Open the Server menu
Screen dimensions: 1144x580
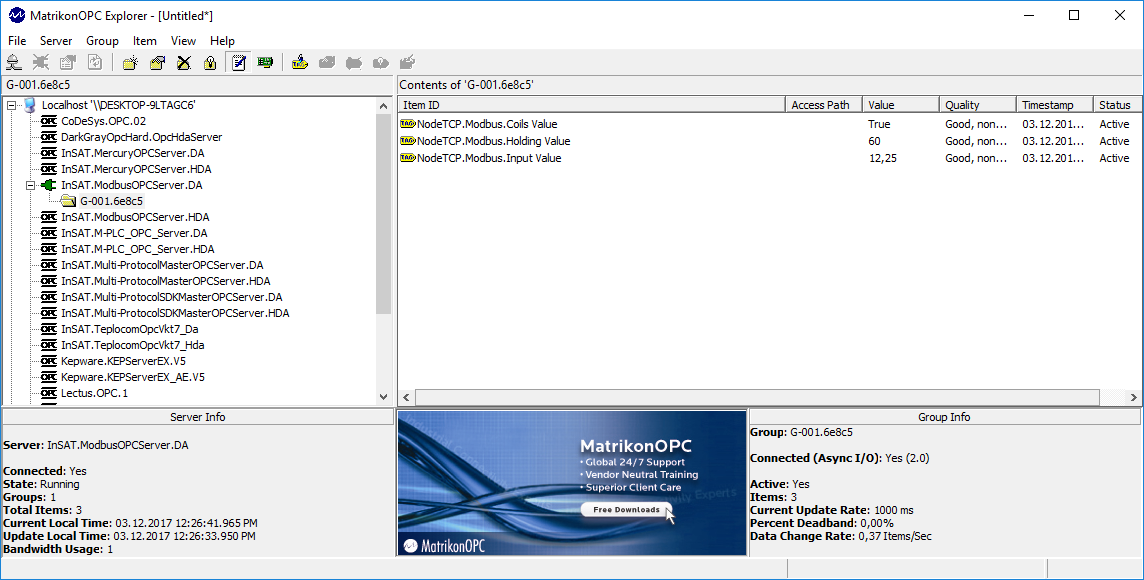56,41
